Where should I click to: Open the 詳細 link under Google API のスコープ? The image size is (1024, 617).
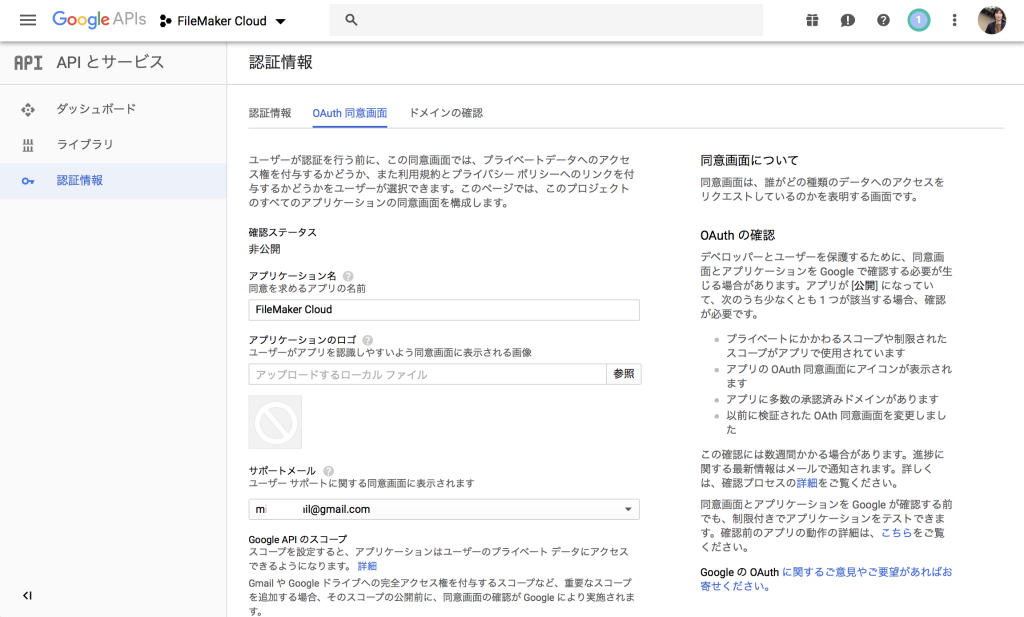[367, 566]
